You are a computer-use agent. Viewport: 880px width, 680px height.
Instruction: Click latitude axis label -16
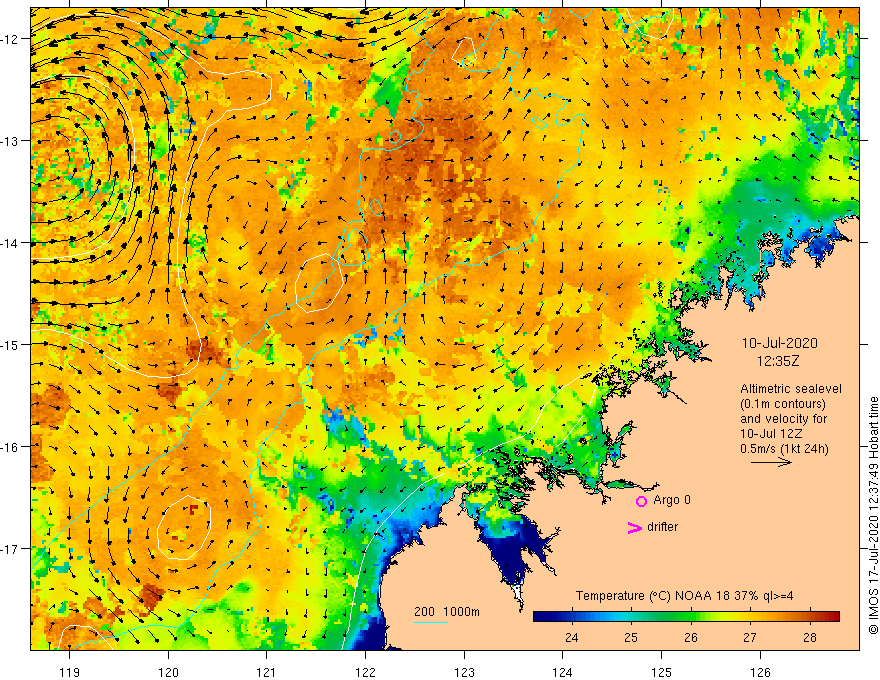click(10, 447)
